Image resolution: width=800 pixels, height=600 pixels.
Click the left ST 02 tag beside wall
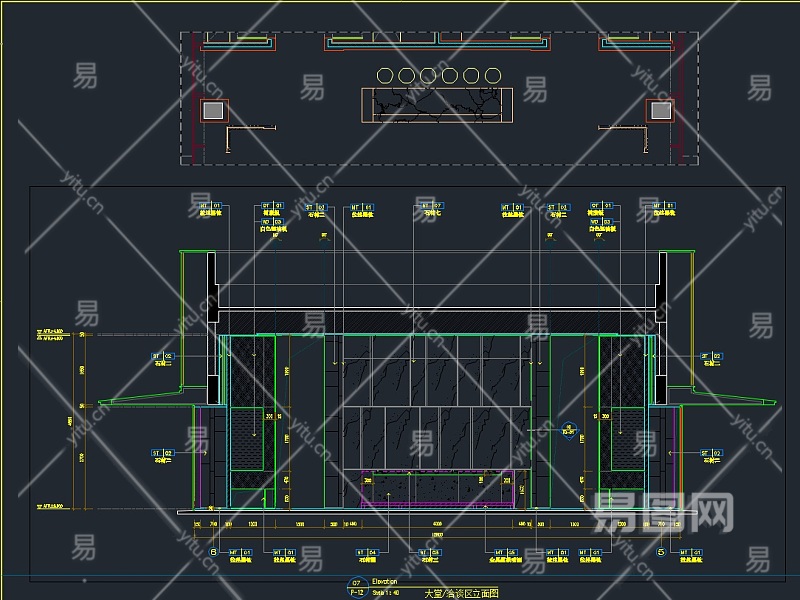(x=162, y=356)
